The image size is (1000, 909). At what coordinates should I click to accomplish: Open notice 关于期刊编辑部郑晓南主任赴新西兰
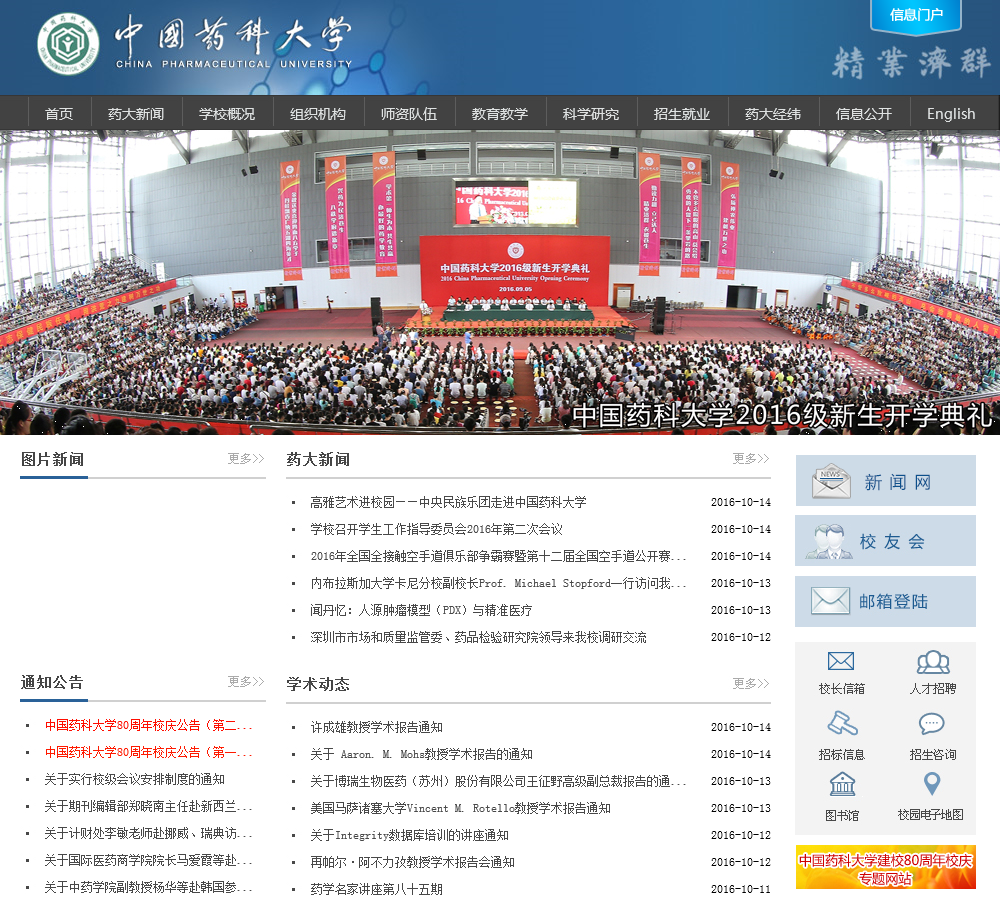click(149, 806)
